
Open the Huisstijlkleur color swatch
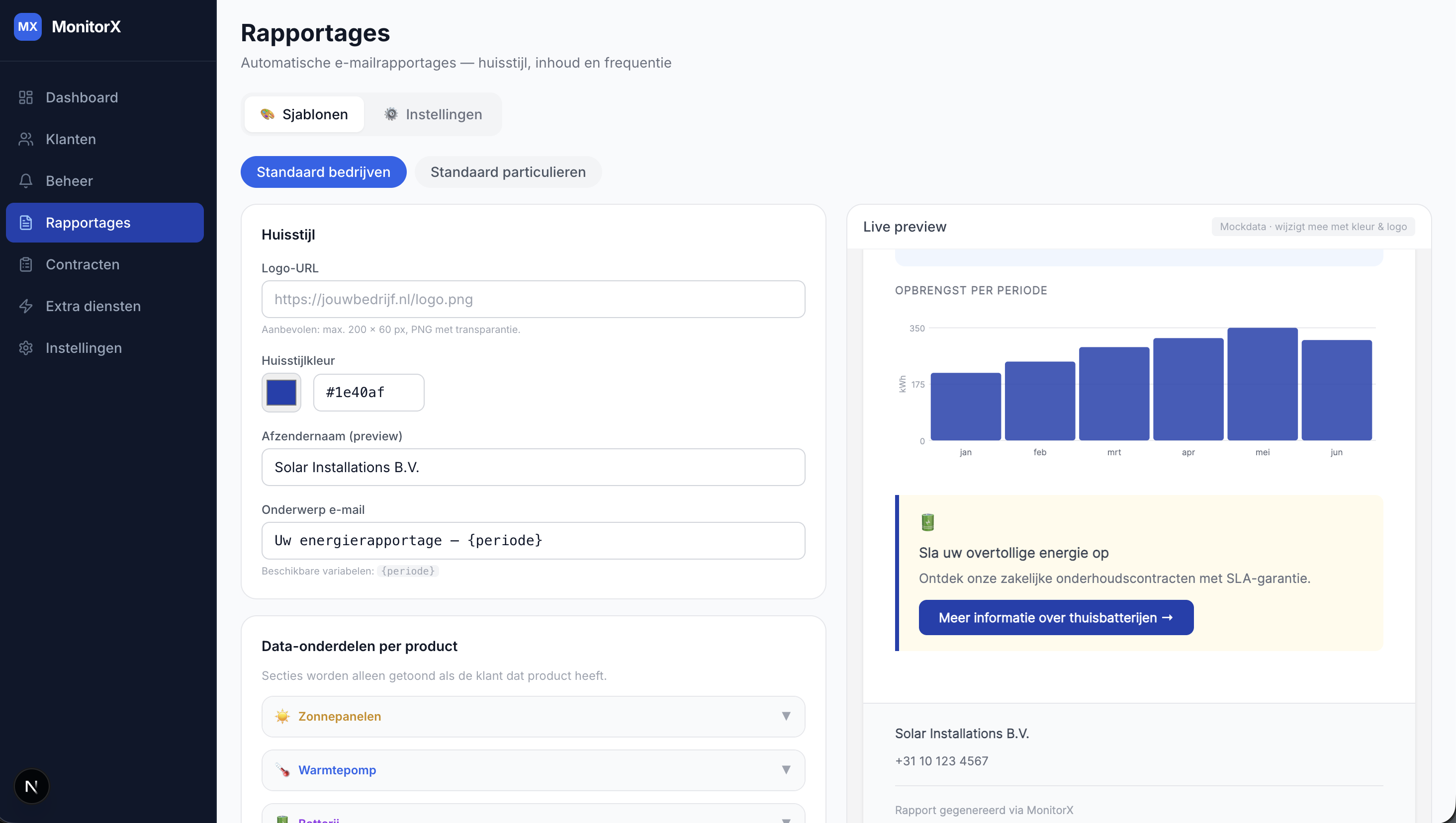281,392
